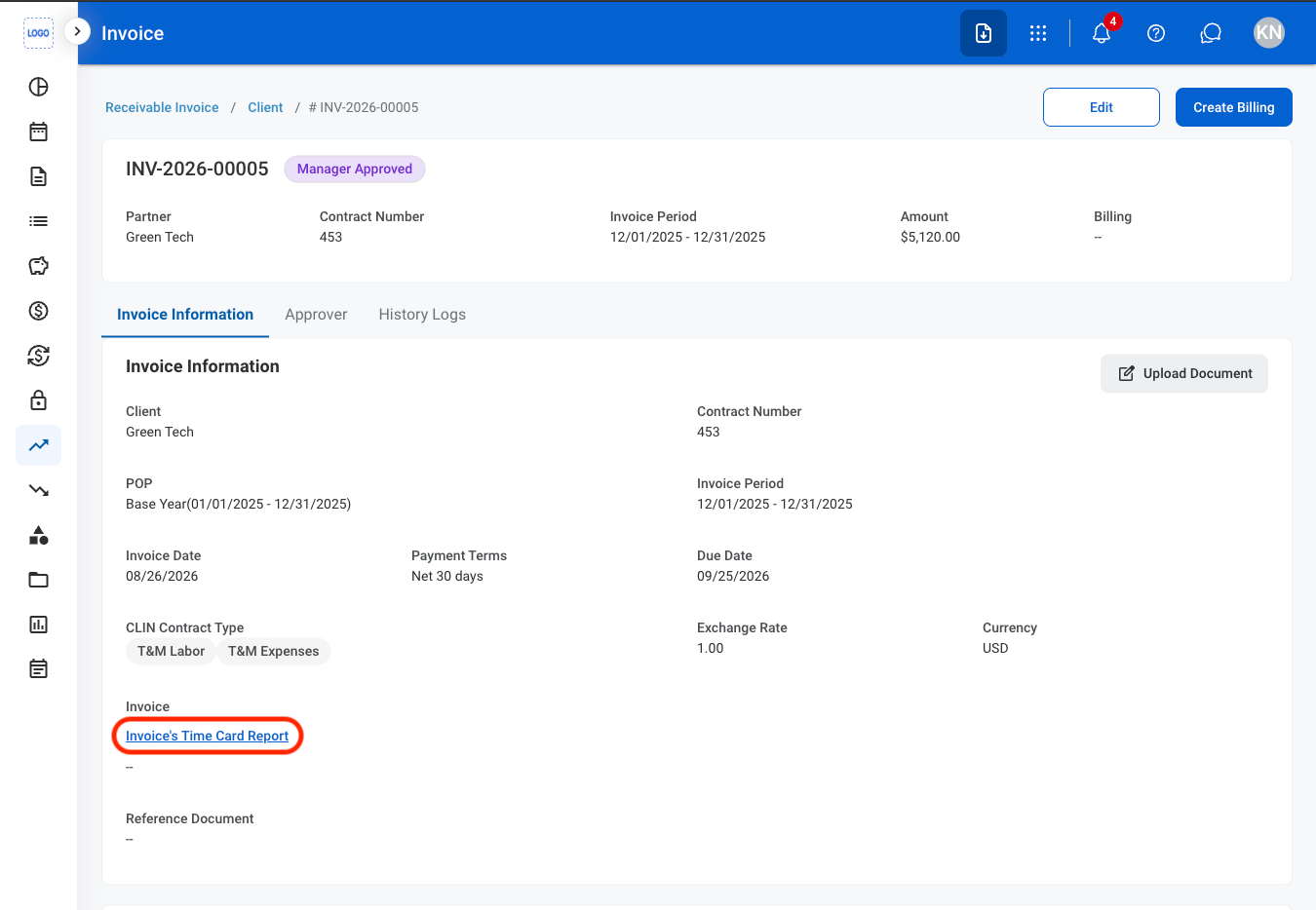Click the invoice date 08/26/2026
The image size is (1316, 910).
162,576
